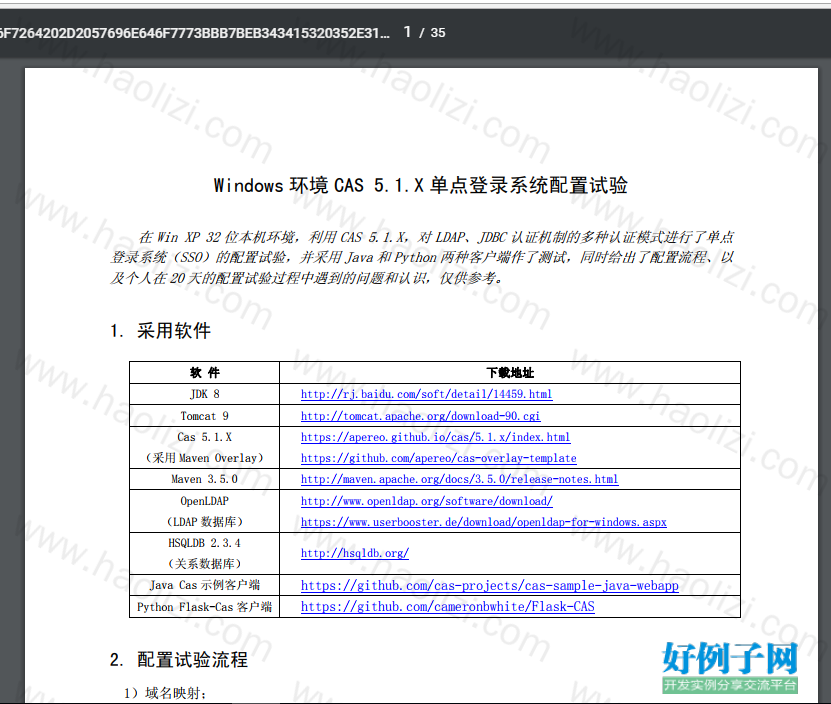The width and height of the screenshot is (831, 704).
Task: Open the JDK 8 baidu download link
Action: point(426,394)
